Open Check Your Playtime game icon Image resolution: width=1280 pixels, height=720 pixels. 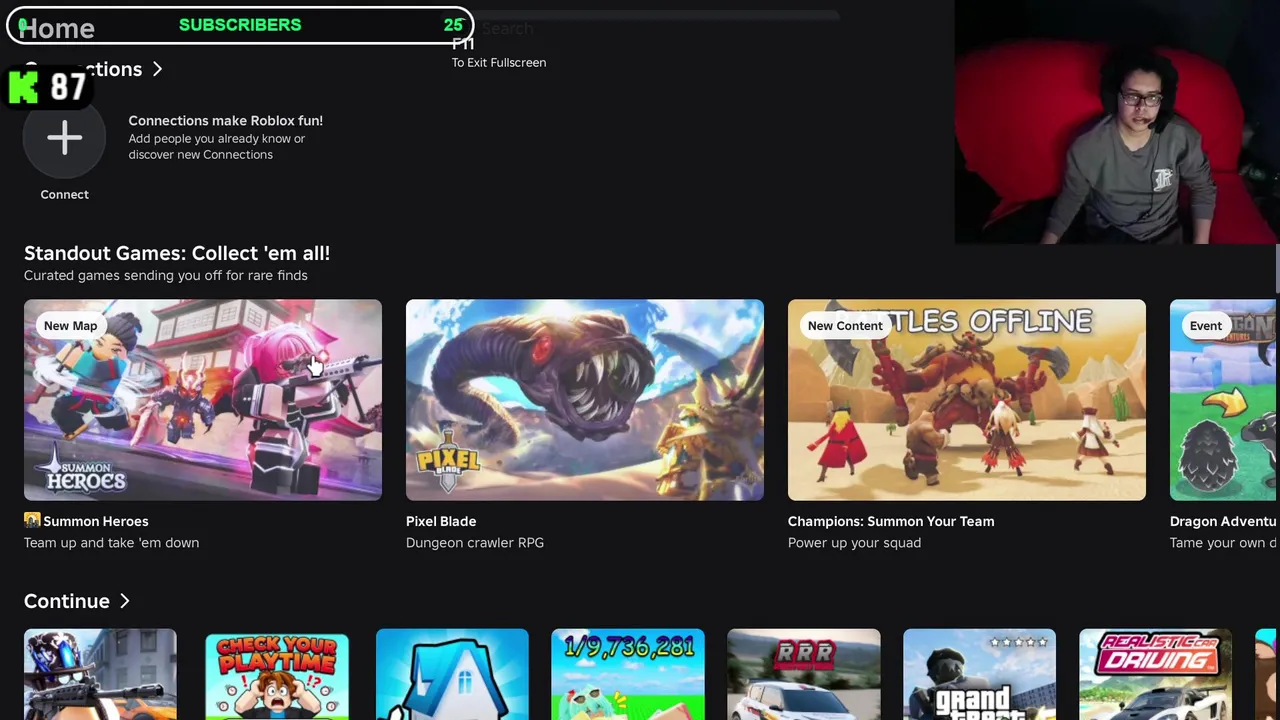277,675
